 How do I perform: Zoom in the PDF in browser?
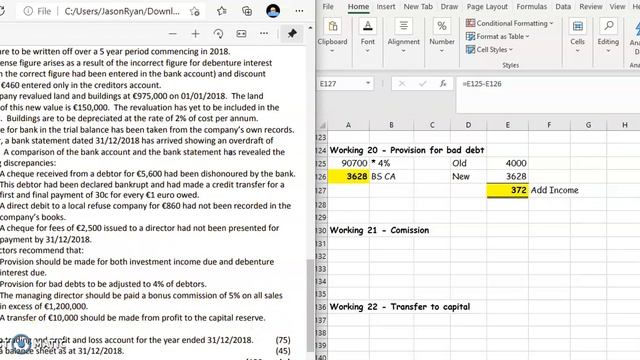pos(196,33)
